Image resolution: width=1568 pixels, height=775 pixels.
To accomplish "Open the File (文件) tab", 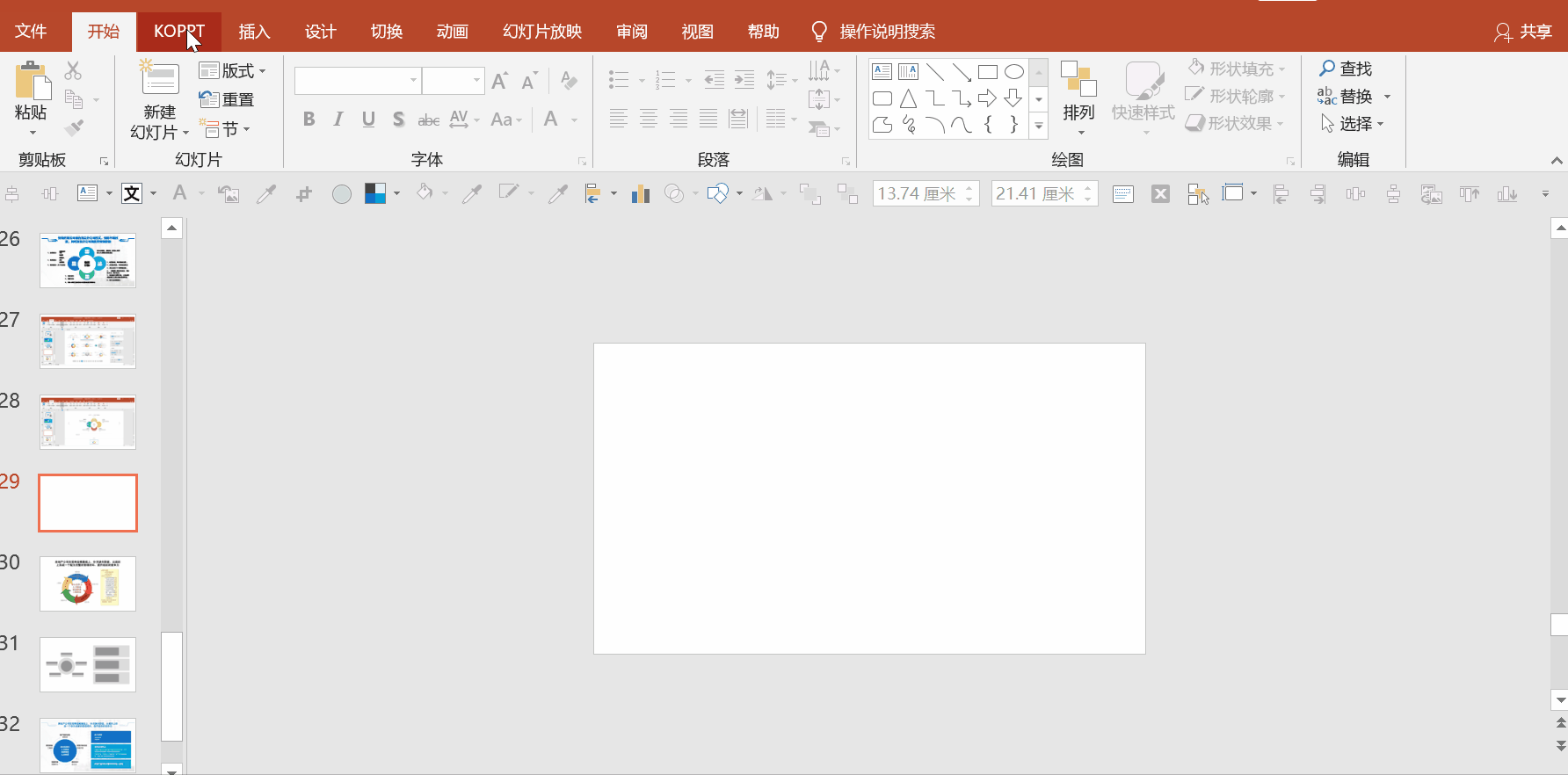I will pyautogui.click(x=31, y=32).
